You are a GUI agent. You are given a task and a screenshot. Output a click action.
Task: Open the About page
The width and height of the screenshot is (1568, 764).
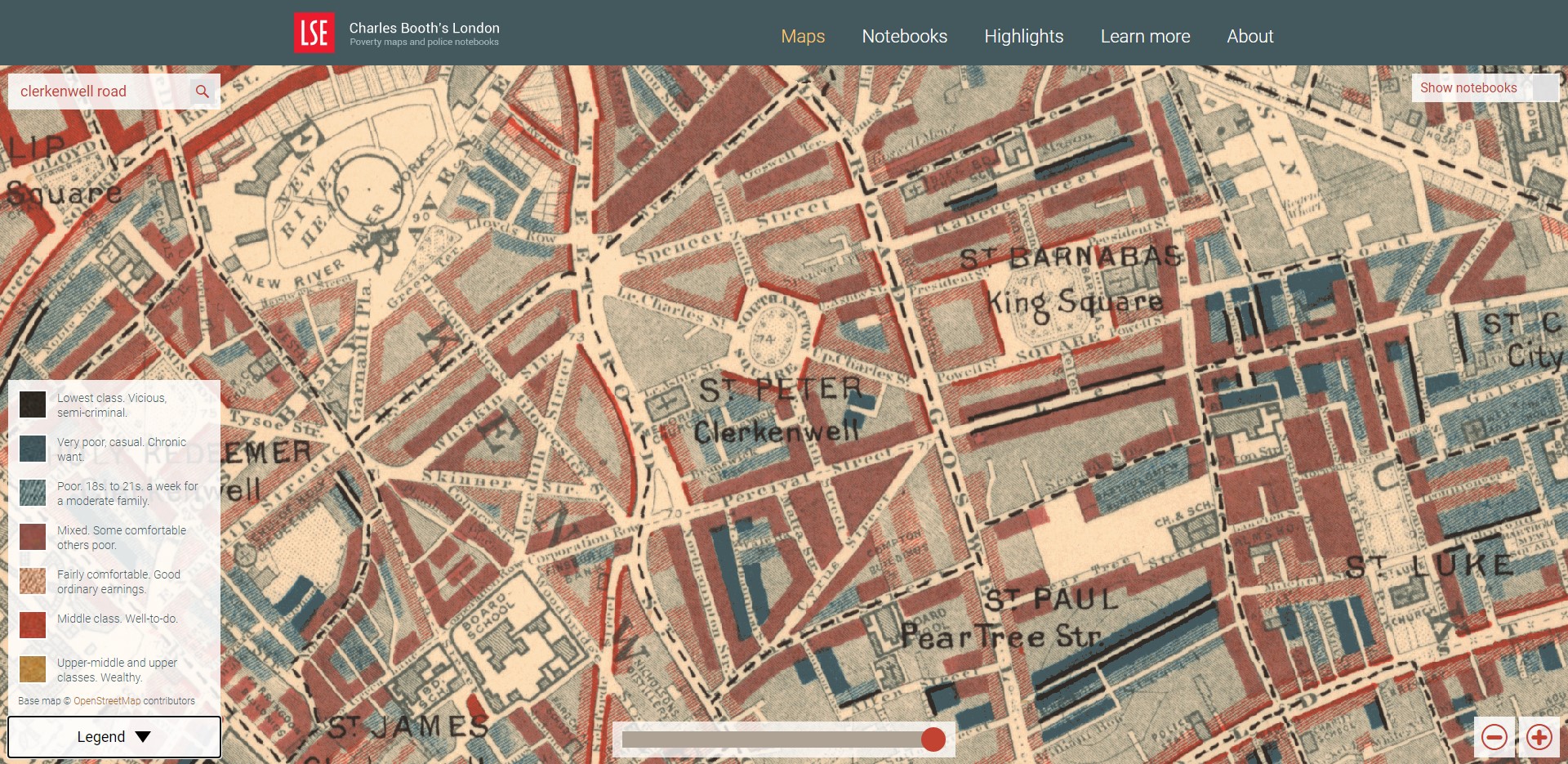pos(1249,36)
